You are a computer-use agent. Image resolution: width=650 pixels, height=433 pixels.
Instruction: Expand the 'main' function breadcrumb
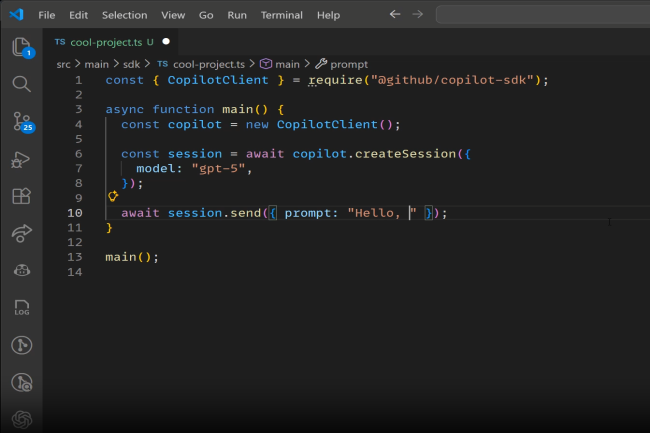coord(286,63)
